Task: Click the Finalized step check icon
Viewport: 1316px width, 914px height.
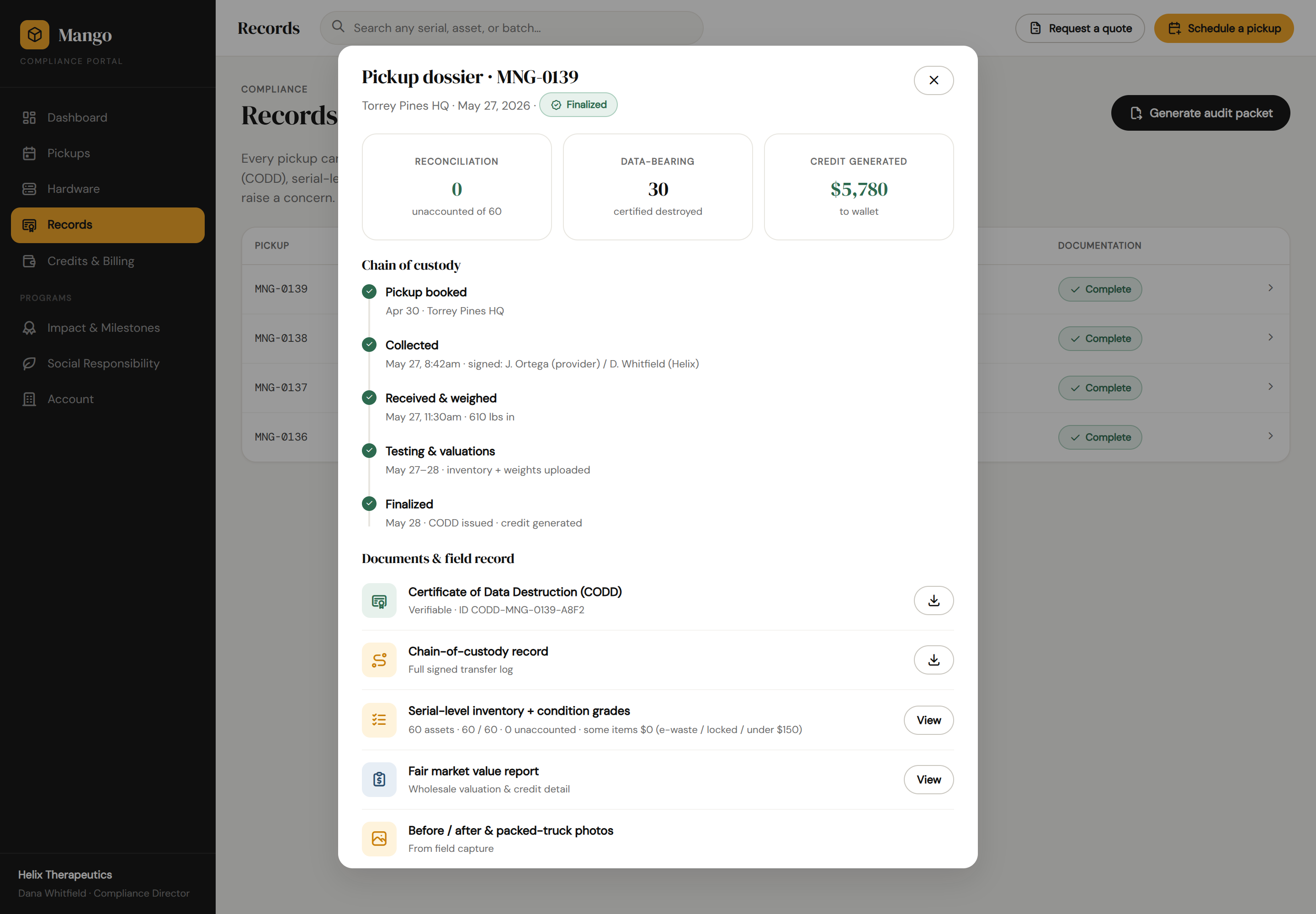Action: pyautogui.click(x=369, y=504)
